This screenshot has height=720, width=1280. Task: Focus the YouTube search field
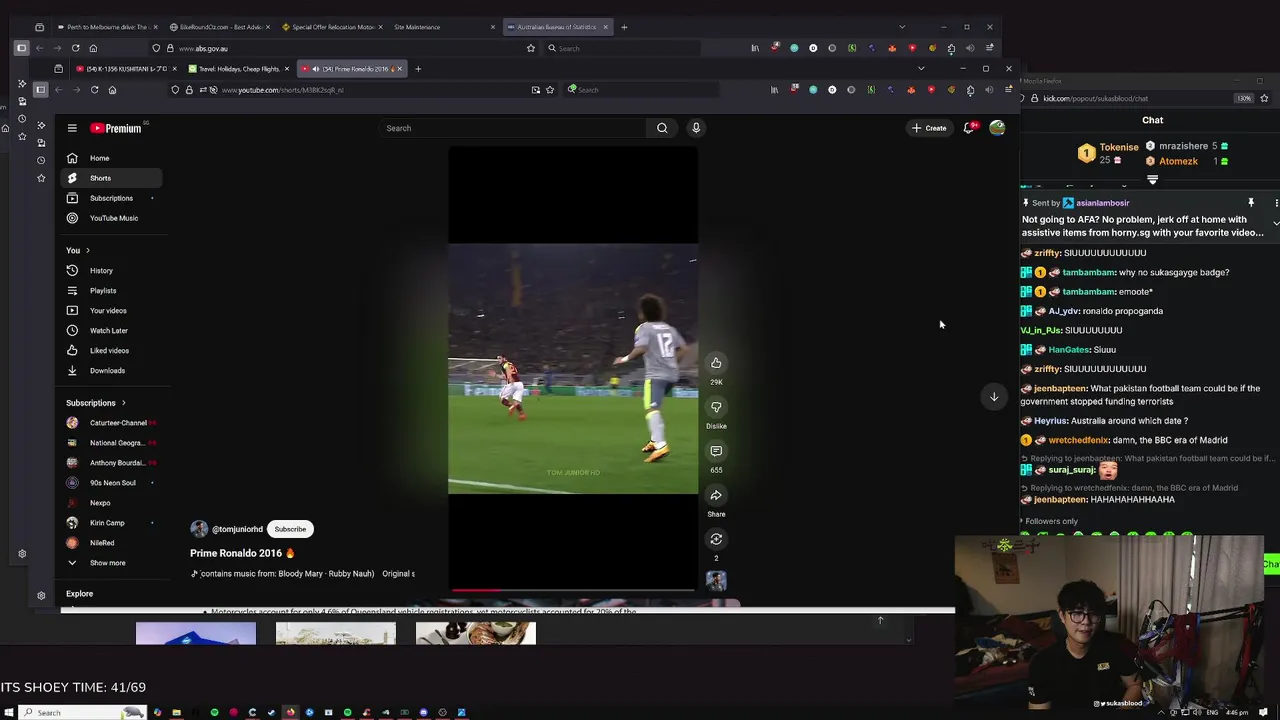pos(514,128)
